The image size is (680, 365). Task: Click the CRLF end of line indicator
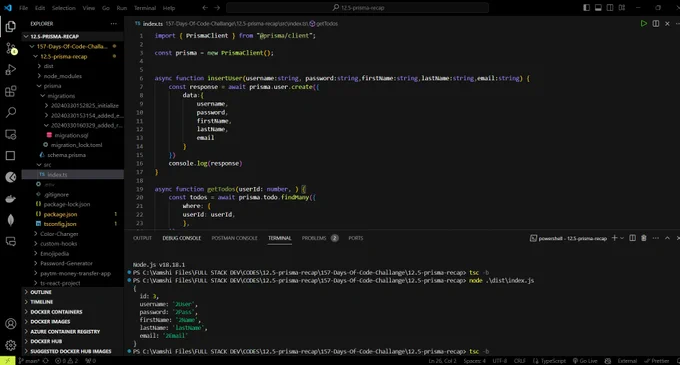click(520, 361)
